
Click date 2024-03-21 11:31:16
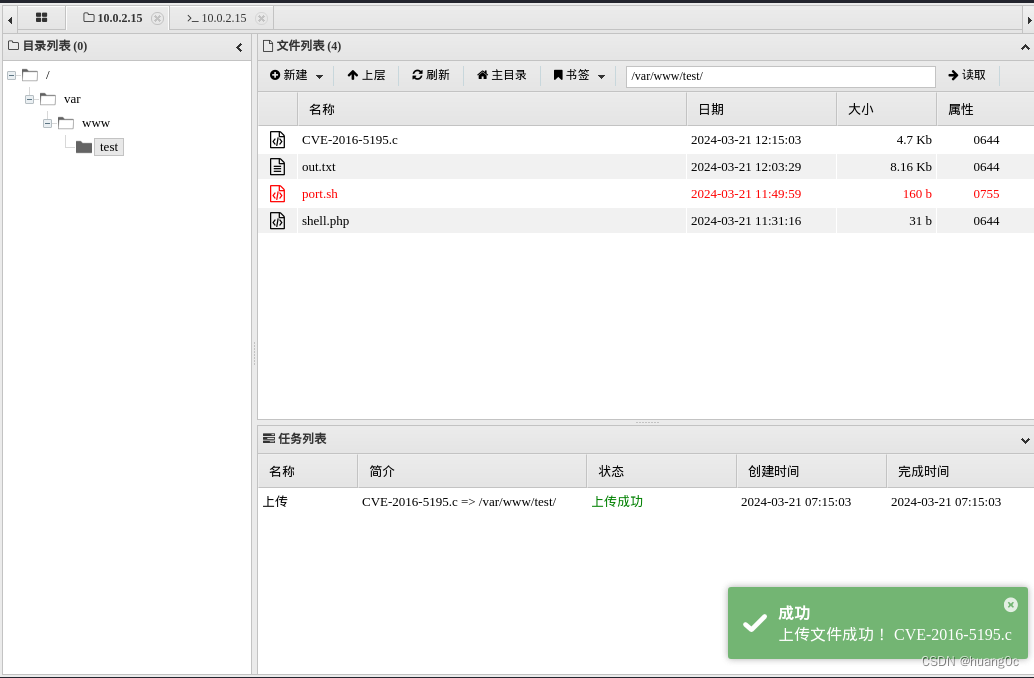(746, 221)
